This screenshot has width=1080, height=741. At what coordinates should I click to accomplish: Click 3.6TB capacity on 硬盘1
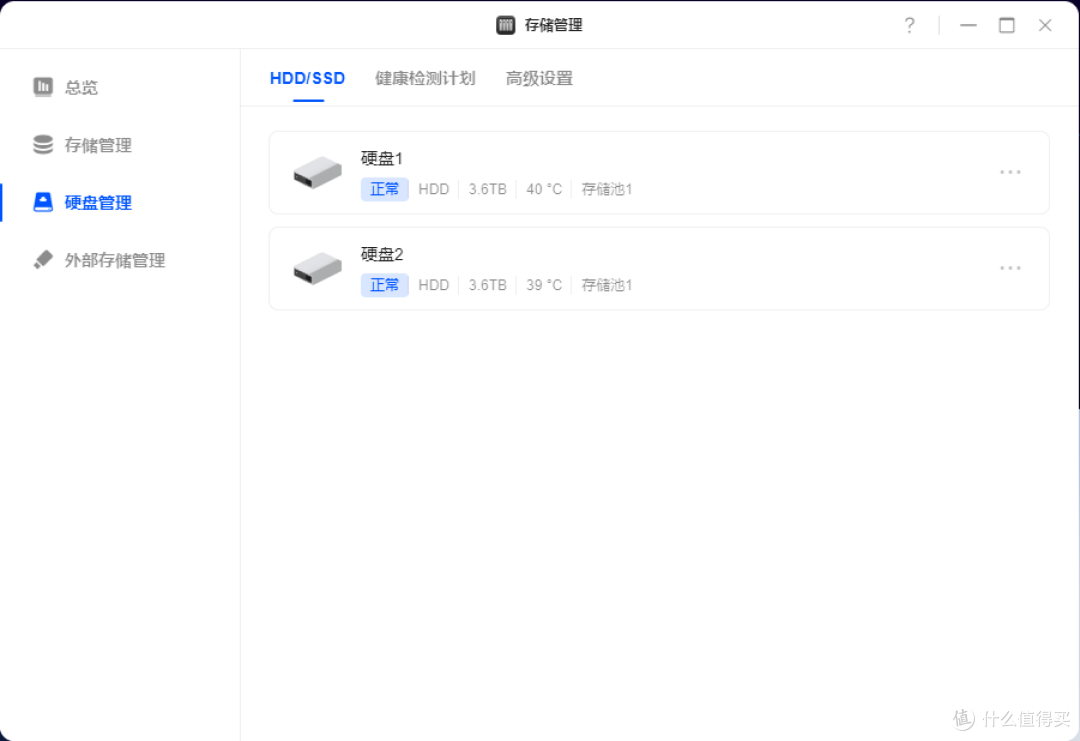click(488, 189)
